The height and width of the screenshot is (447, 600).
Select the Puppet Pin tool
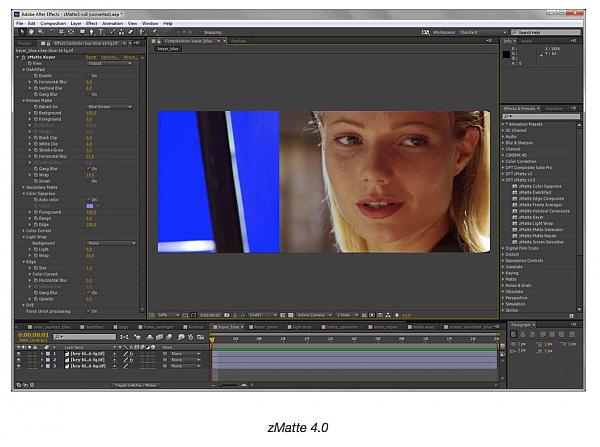[x=155, y=32]
